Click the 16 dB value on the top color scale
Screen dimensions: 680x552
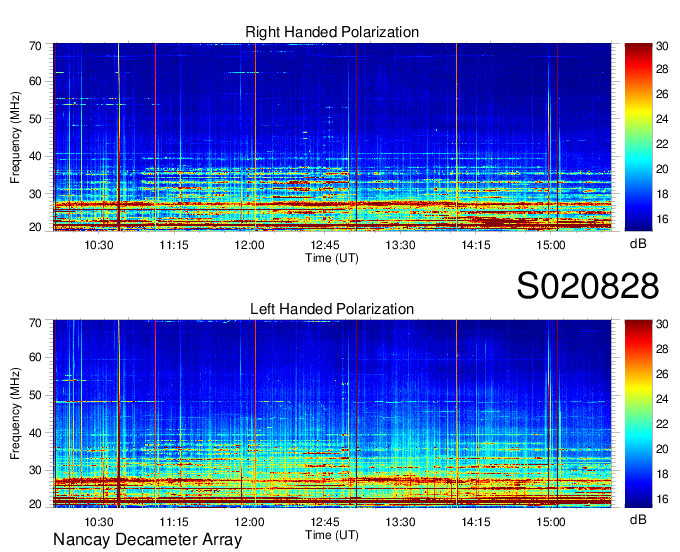662,219
